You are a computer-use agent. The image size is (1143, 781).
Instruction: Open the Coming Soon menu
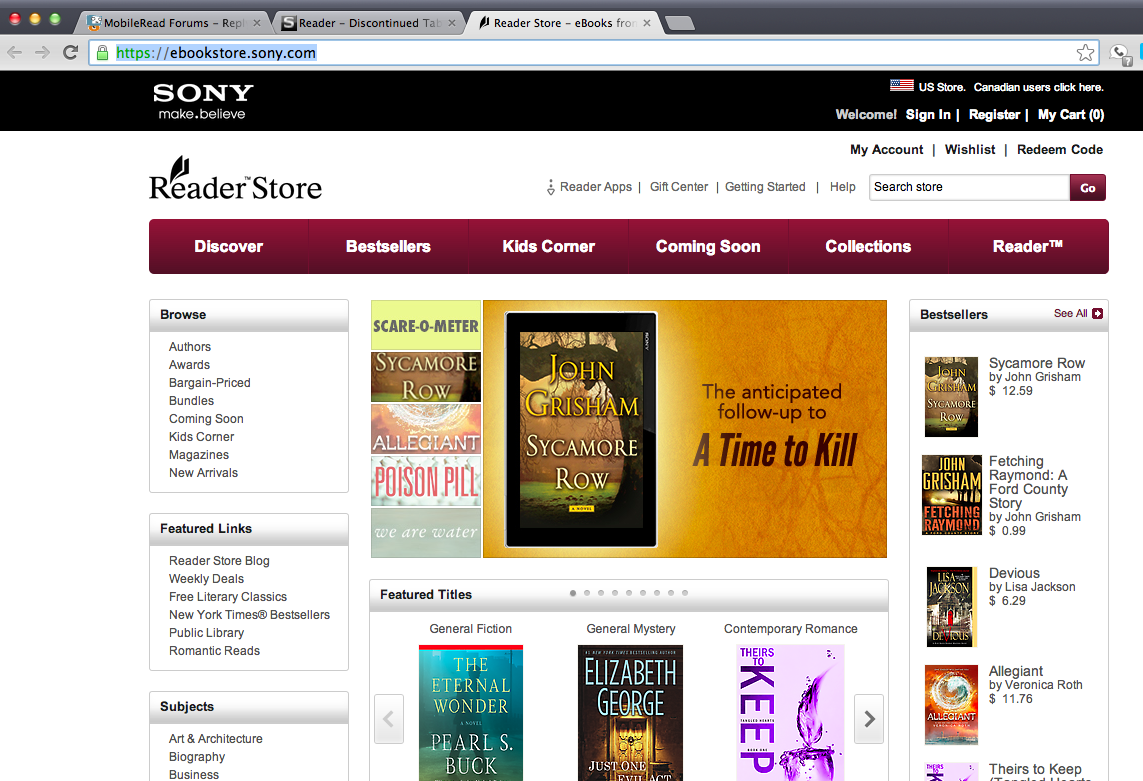[708, 246]
